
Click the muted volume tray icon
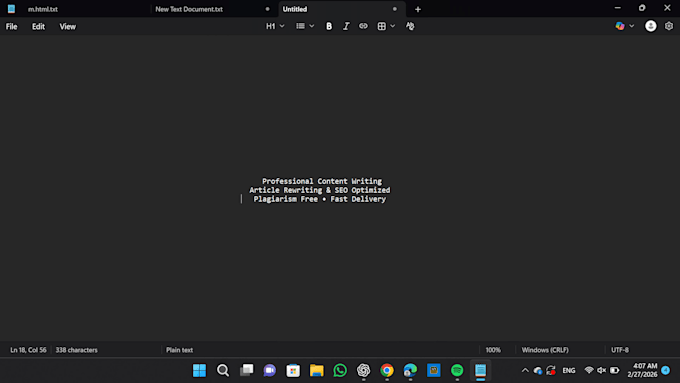[x=602, y=370]
